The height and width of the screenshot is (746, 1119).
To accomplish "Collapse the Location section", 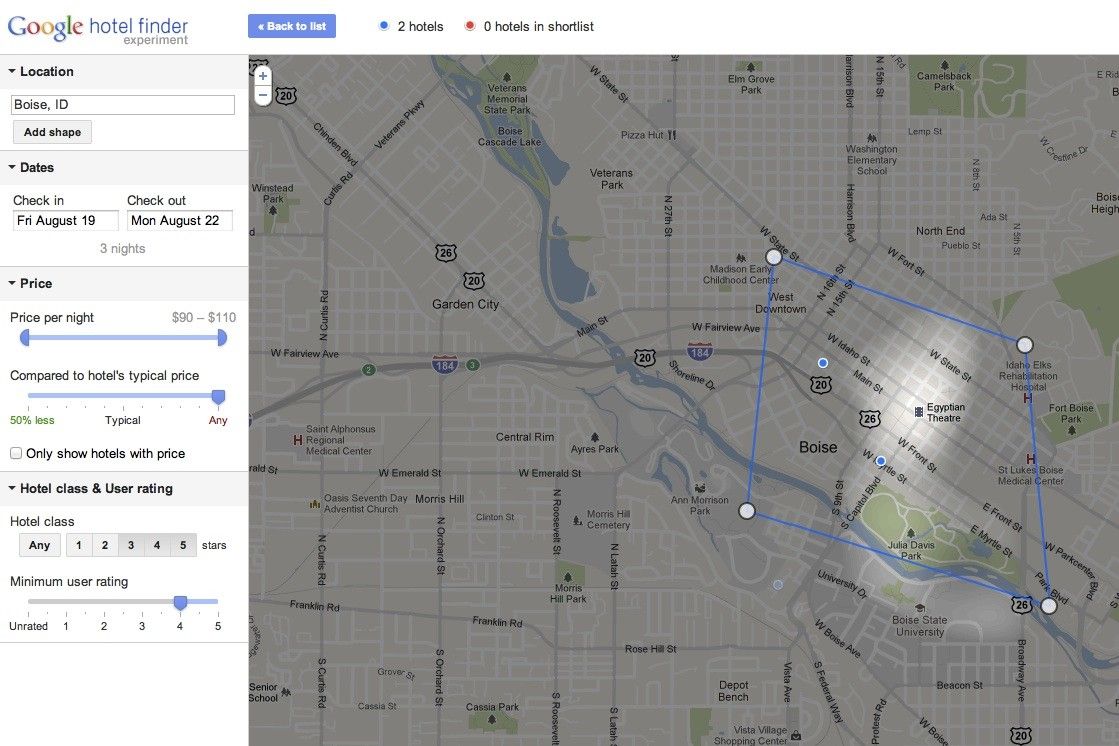I will pos(12,72).
